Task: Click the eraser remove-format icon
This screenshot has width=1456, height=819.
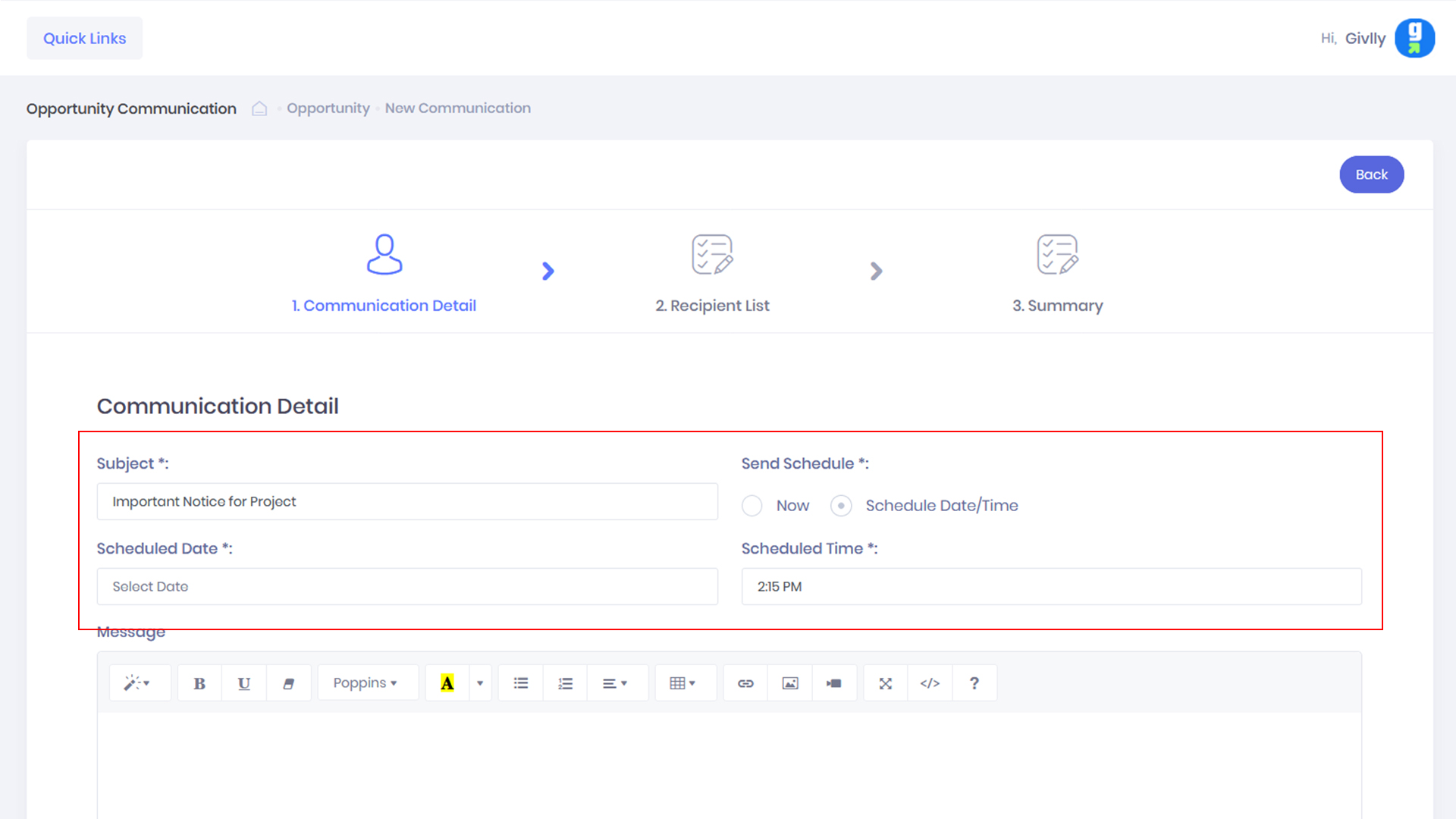Action: coord(288,683)
